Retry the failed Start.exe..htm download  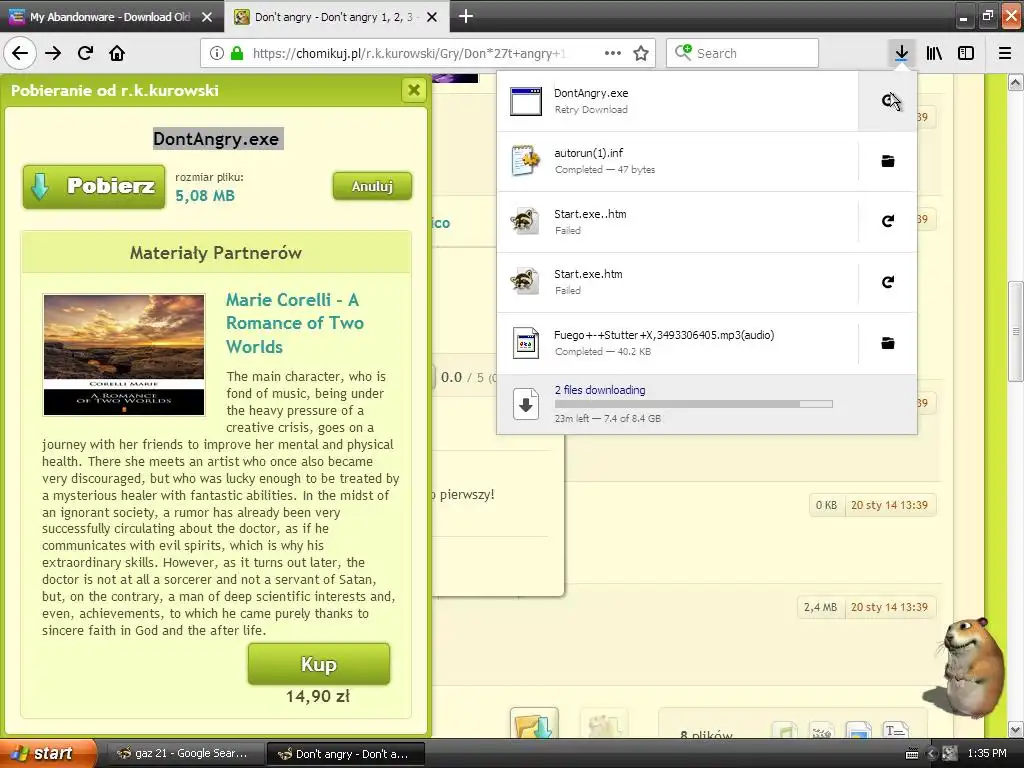point(888,221)
